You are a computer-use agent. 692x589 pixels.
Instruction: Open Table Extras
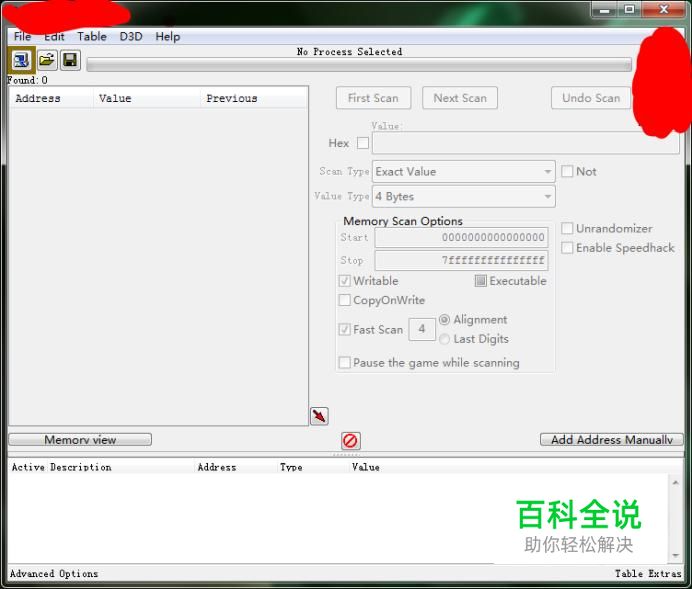coord(648,574)
